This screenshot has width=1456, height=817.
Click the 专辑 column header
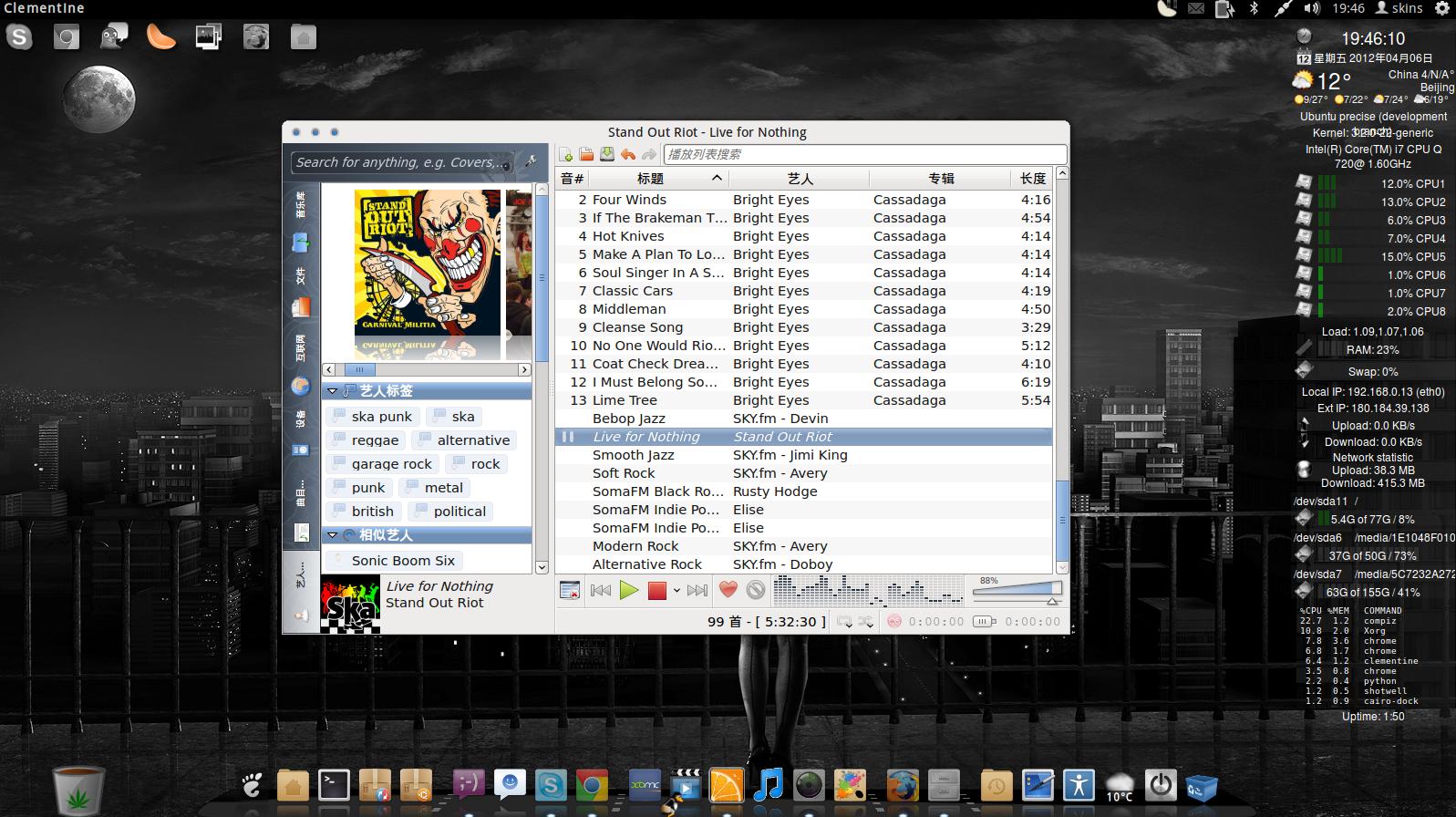coord(940,178)
